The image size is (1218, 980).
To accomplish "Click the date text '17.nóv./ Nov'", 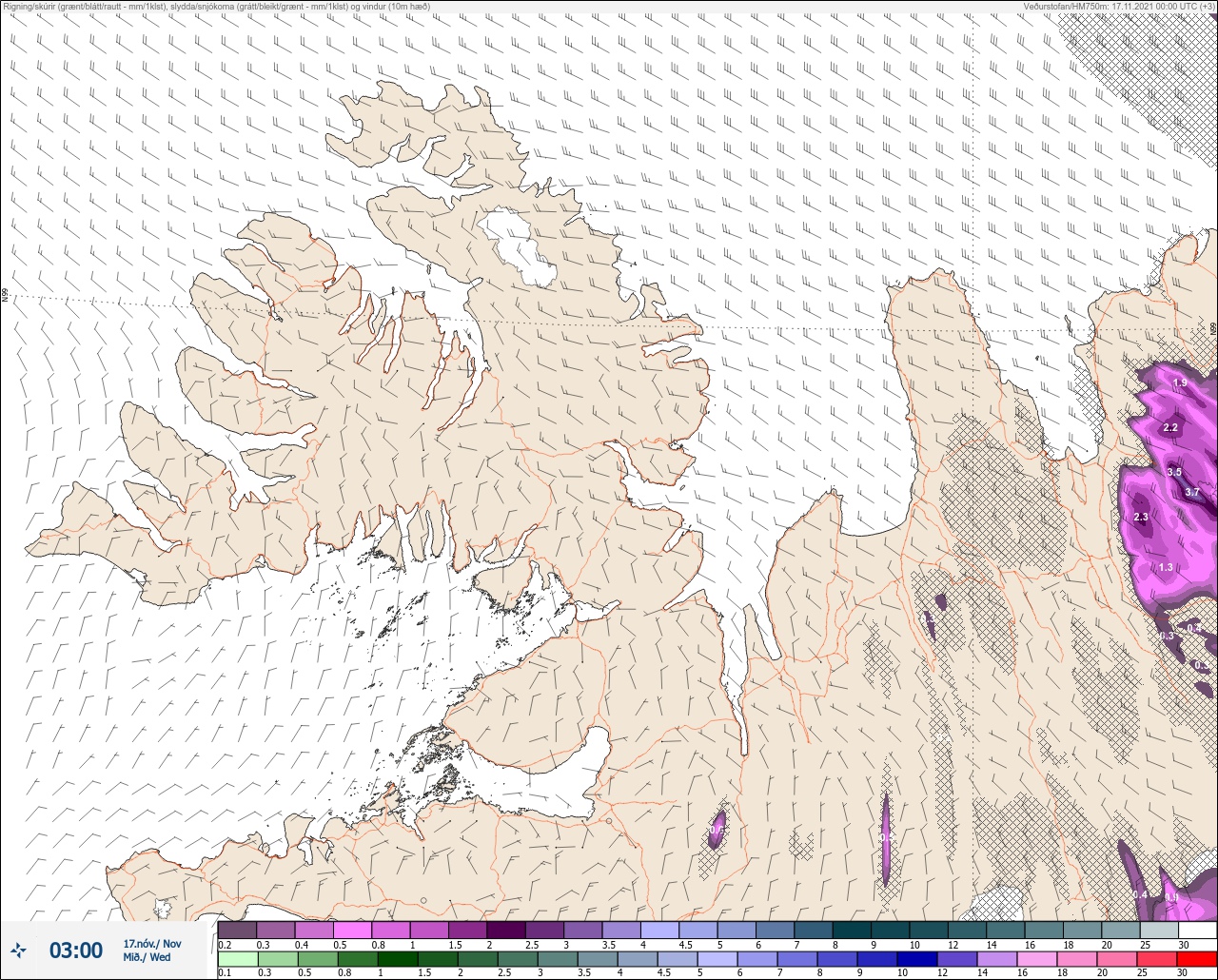I will coord(151,944).
